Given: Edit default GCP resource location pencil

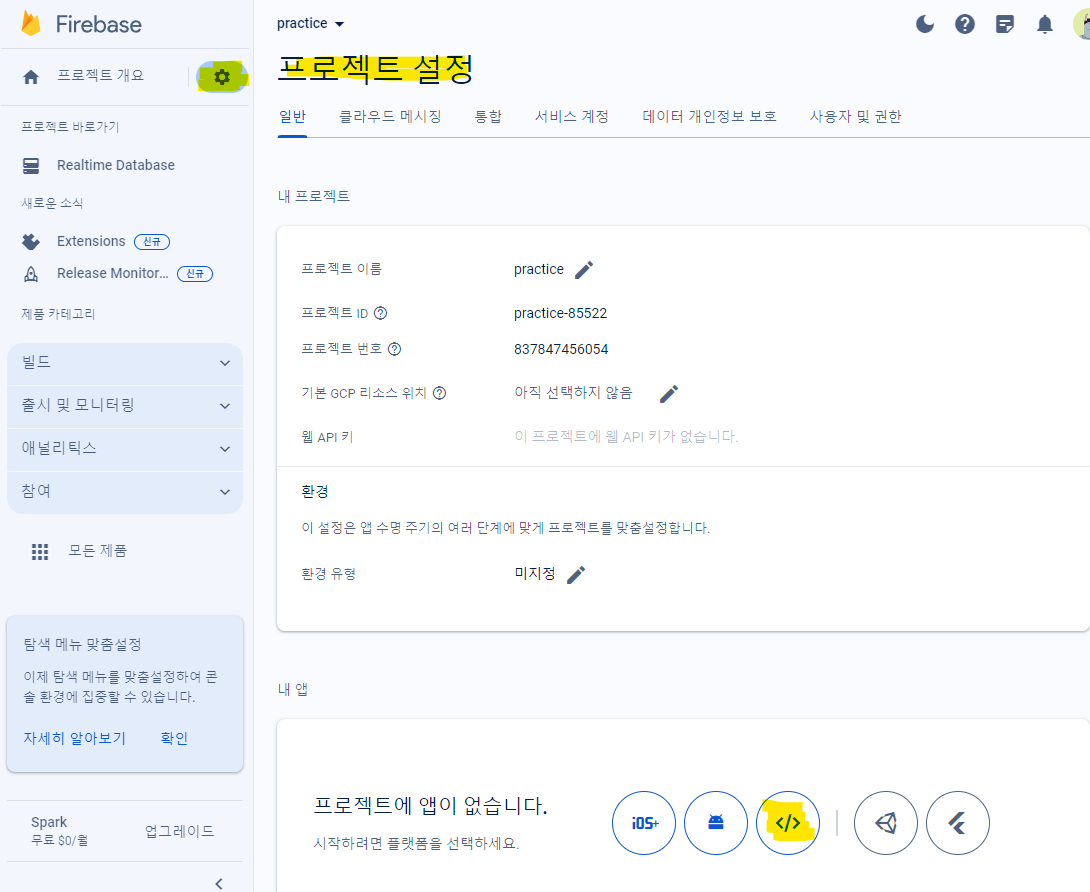Looking at the screenshot, I should 669,394.
